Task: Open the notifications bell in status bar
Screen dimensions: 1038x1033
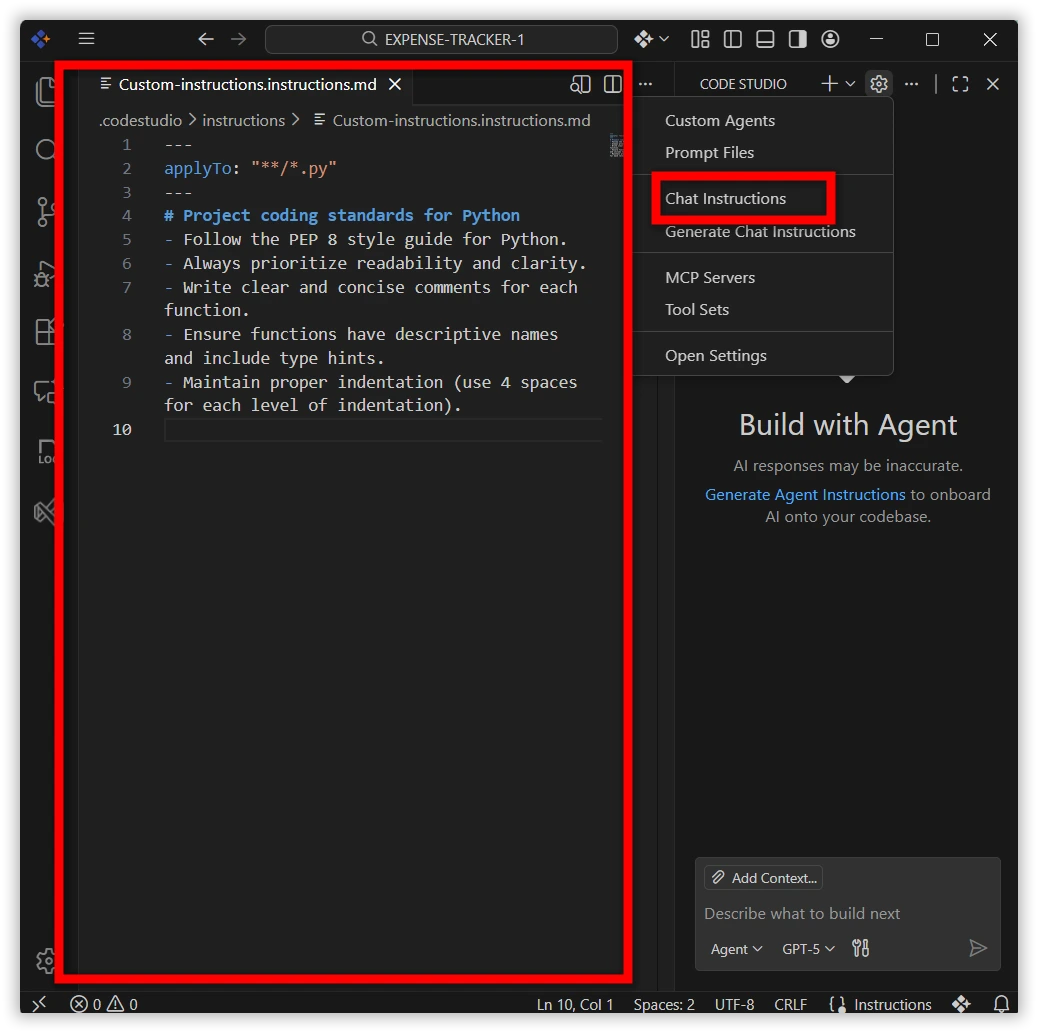Action: 1001,1004
